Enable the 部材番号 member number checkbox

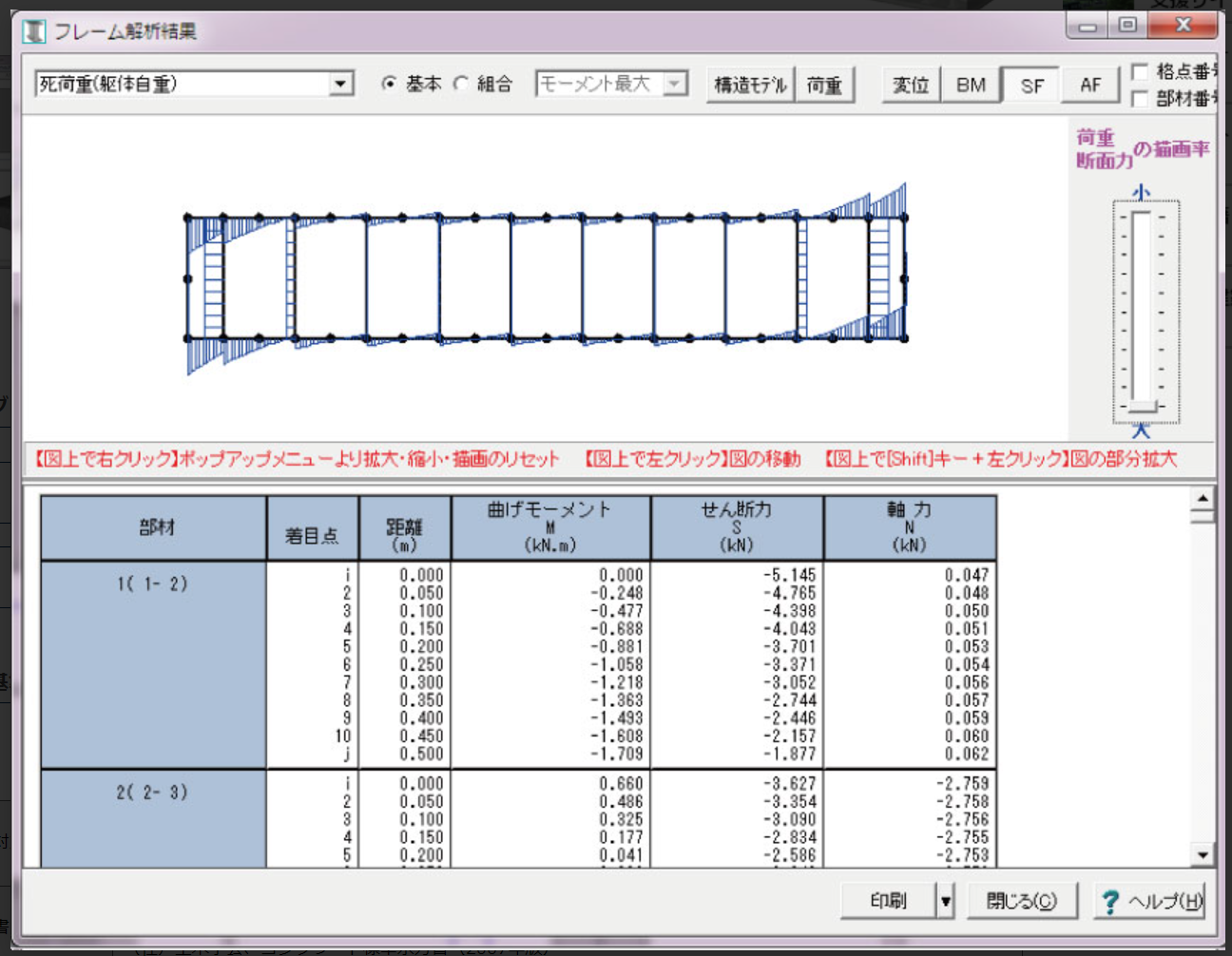coord(1140,99)
